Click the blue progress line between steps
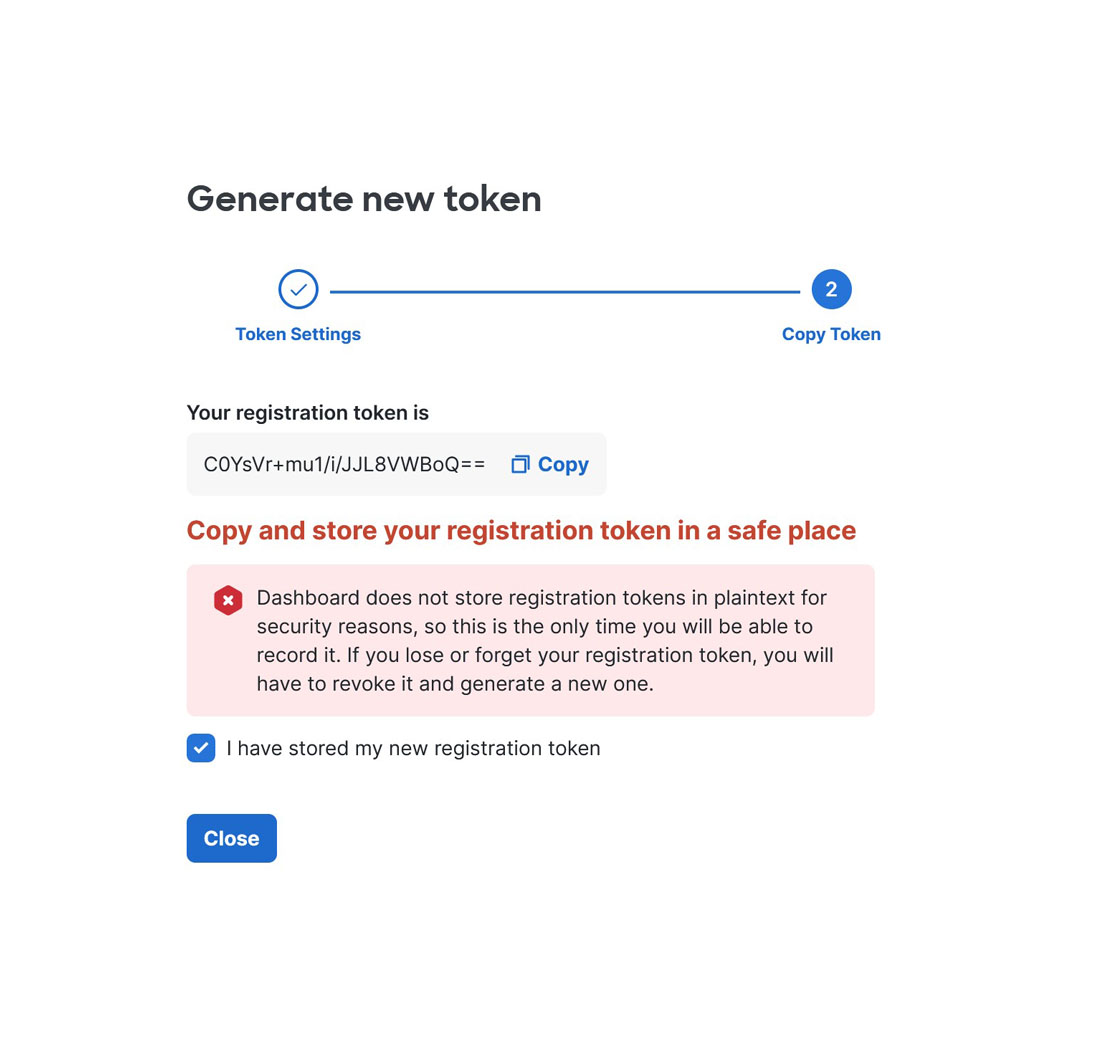The height and width of the screenshot is (1050, 1116). 564,291
